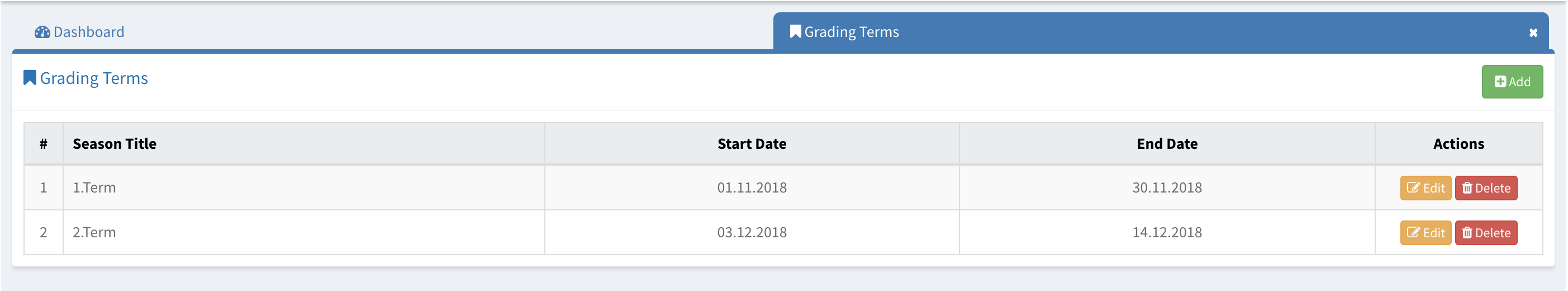Click the bookmark icon beside the Grading Terms heading
This screenshot has width=1568, height=291.
29,78
